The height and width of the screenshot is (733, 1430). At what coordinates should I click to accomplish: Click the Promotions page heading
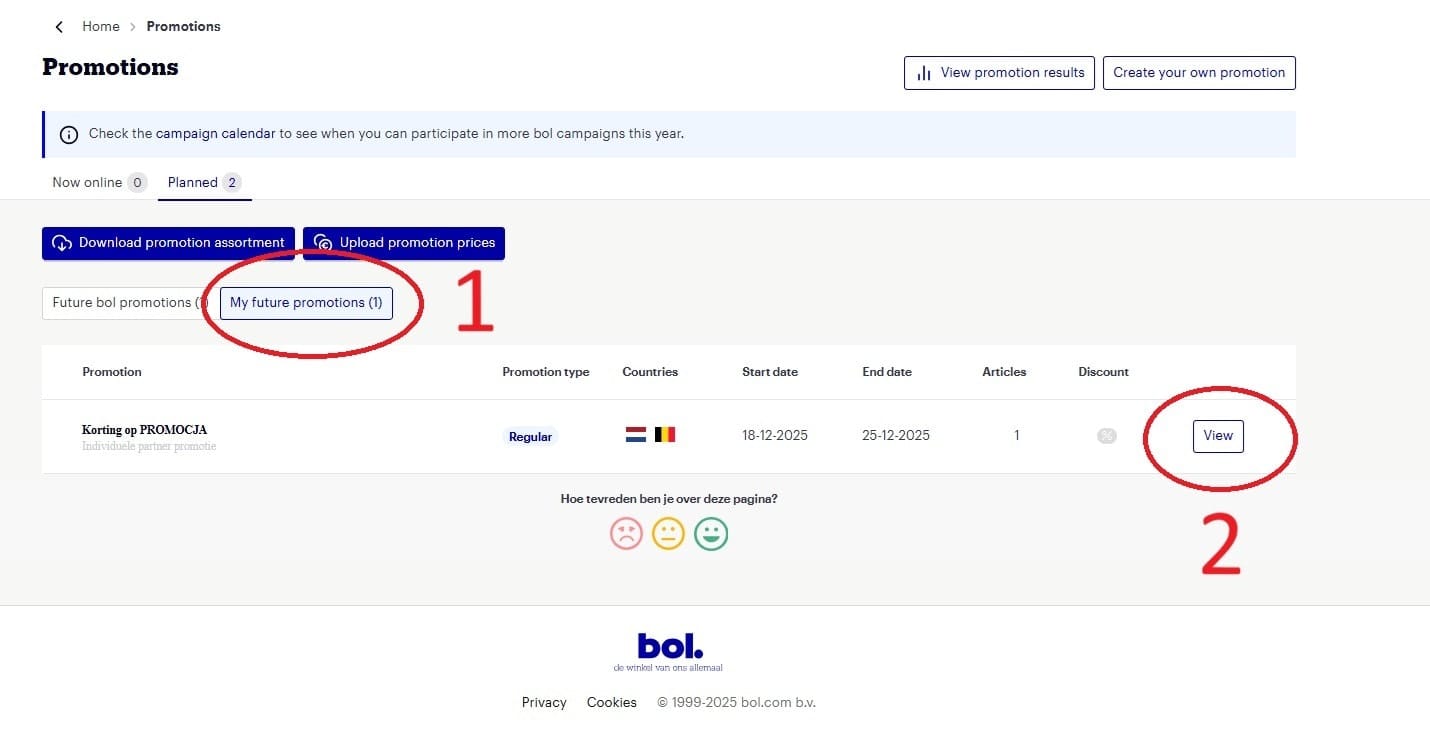pos(110,67)
